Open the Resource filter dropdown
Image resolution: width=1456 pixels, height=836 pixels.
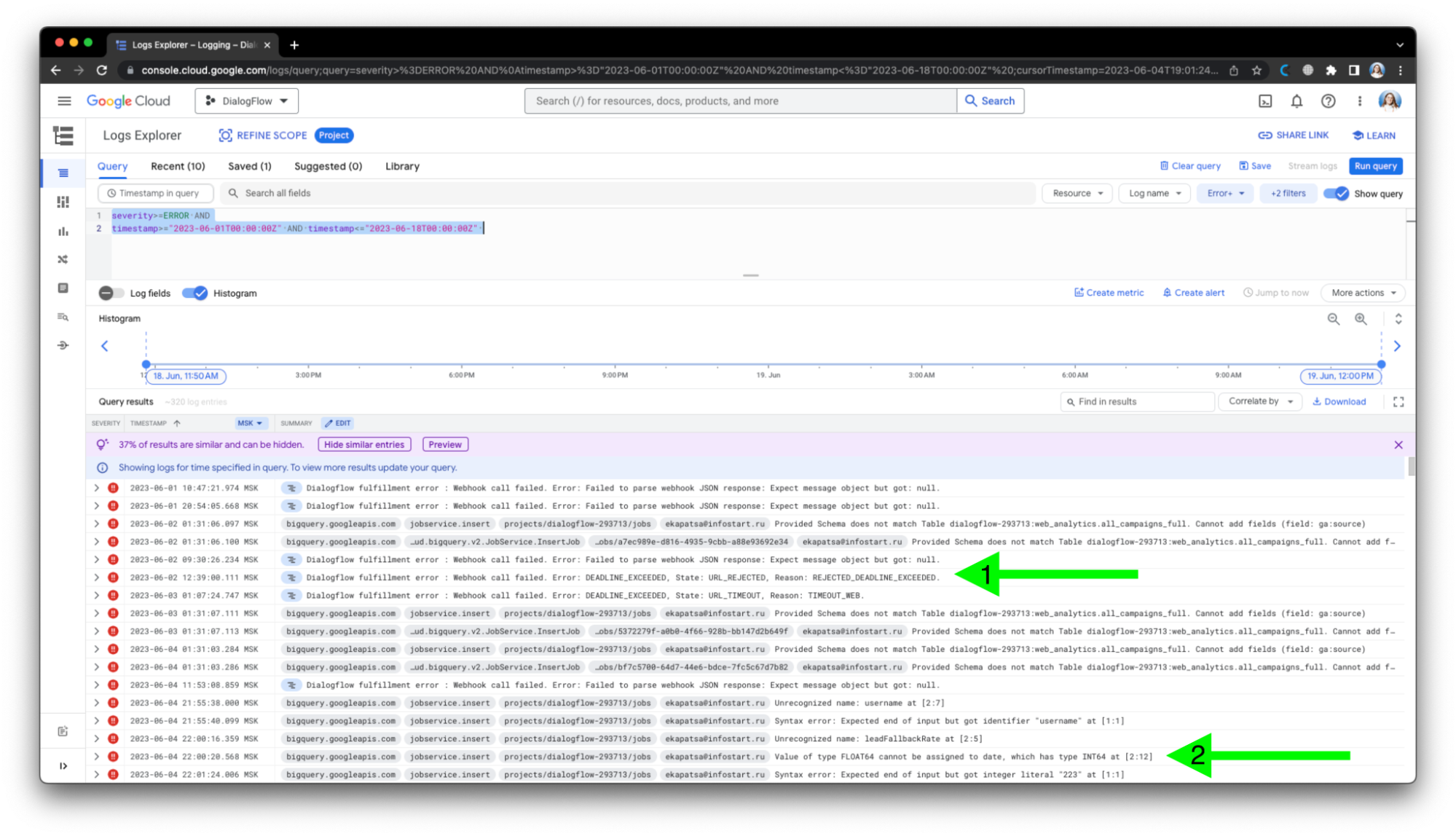1077,194
